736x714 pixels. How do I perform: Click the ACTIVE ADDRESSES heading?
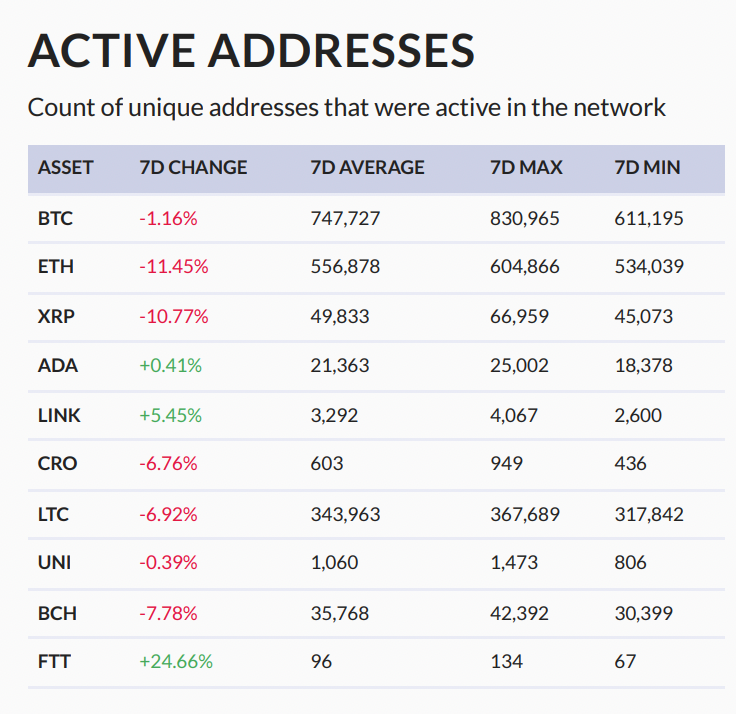click(251, 50)
